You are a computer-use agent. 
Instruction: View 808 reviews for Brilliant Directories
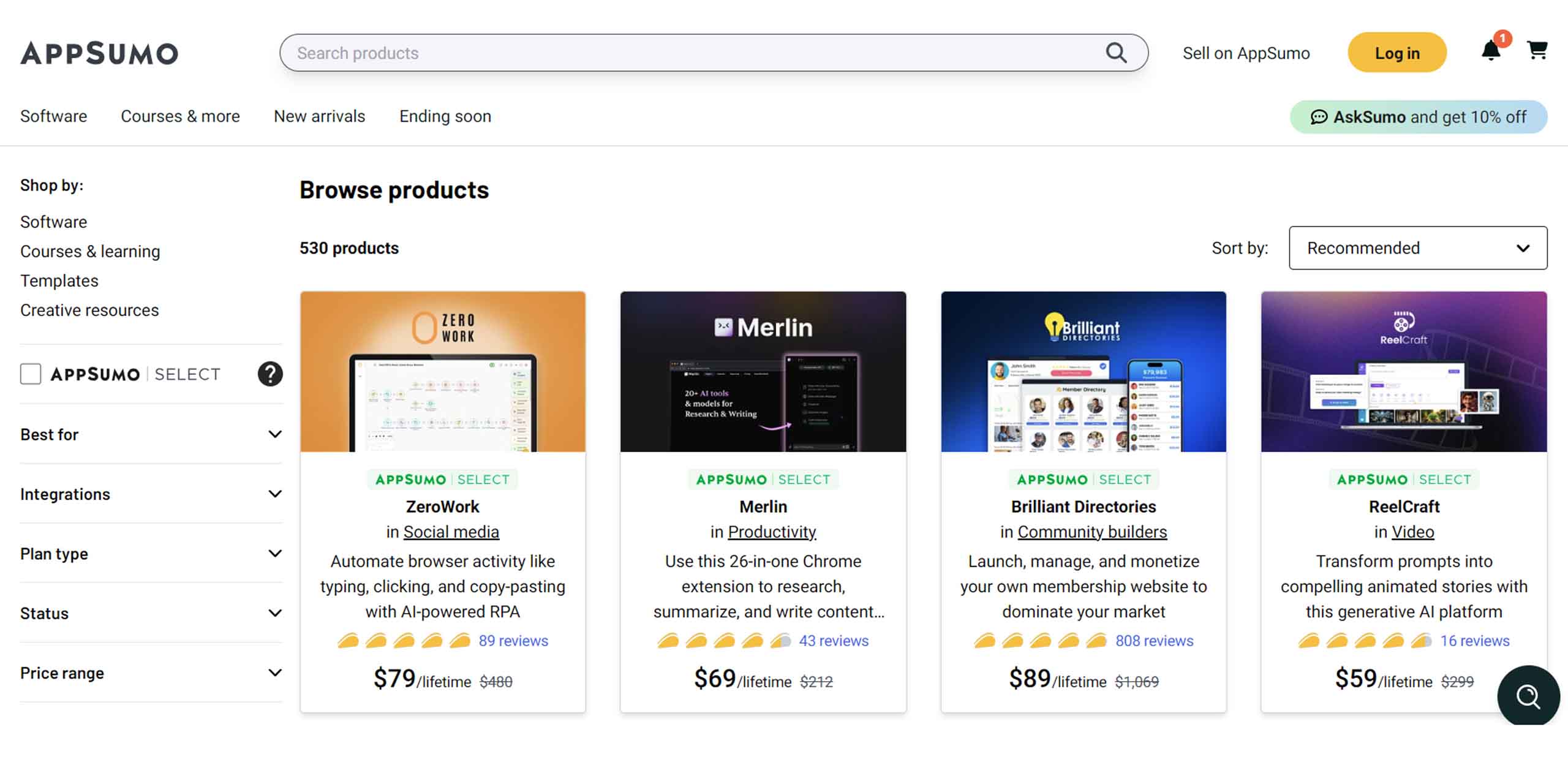pos(1154,641)
